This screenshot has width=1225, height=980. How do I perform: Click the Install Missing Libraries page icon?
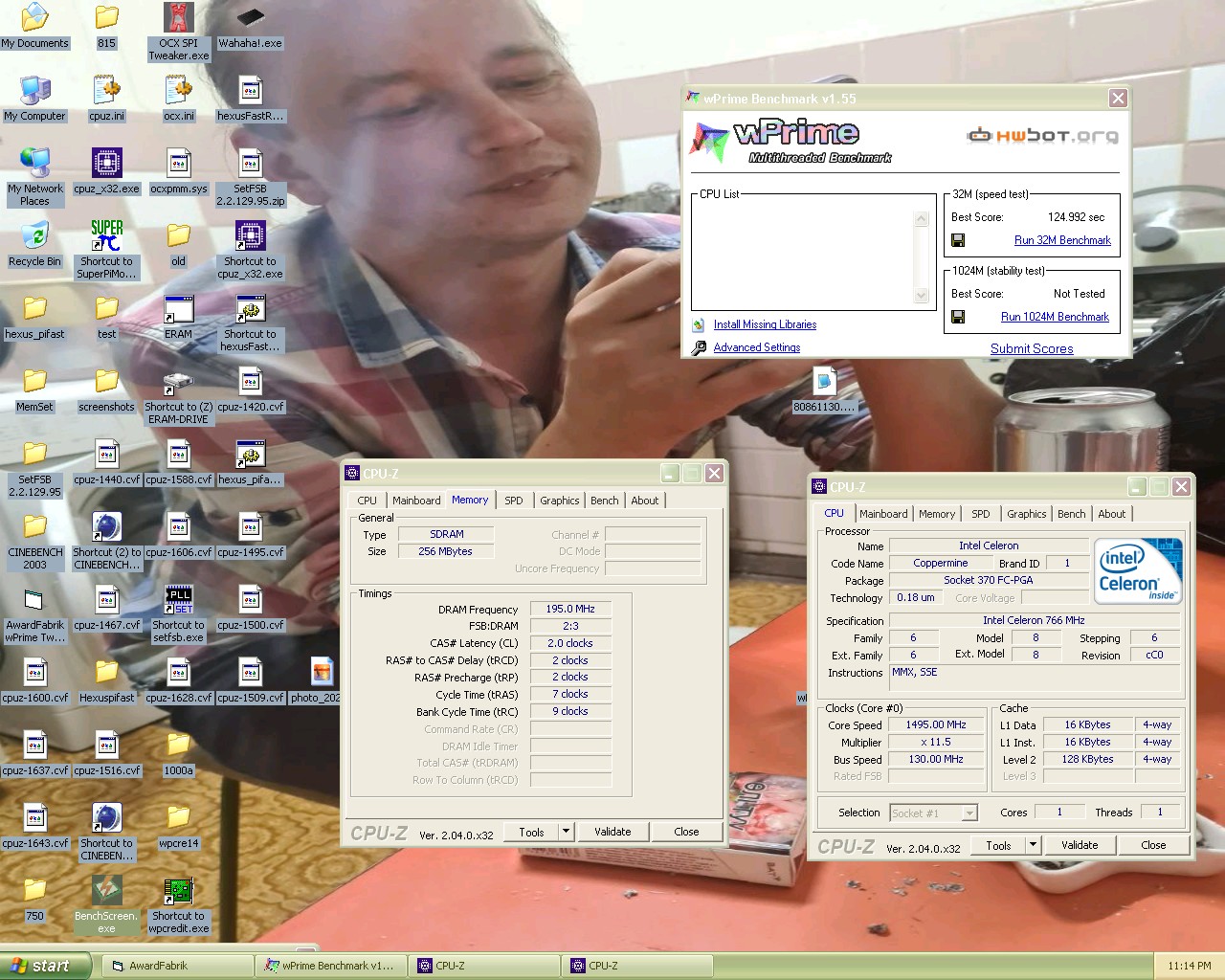pos(699,324)
